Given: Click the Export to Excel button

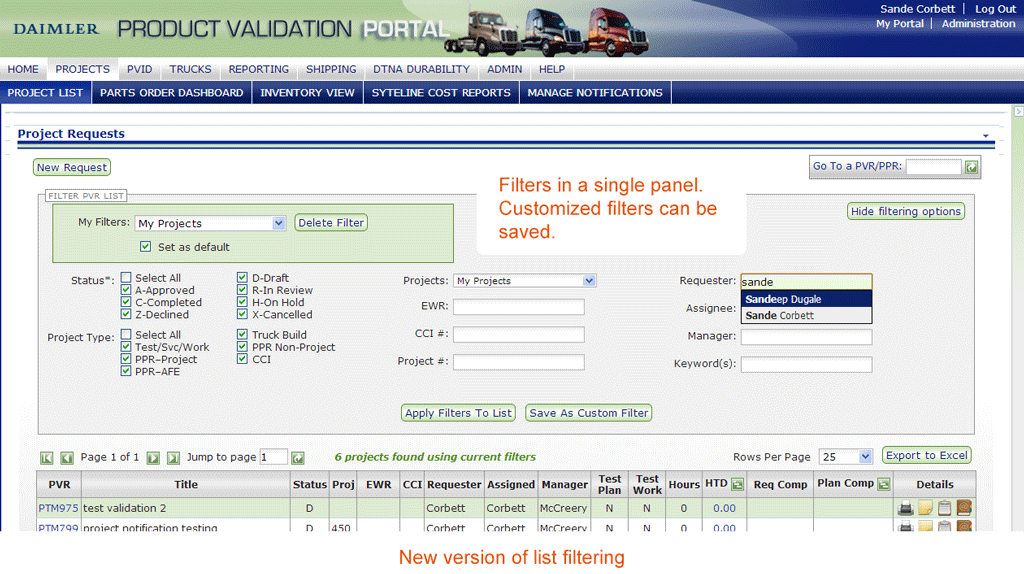Looking at the screenshot, I should [927, 456].
